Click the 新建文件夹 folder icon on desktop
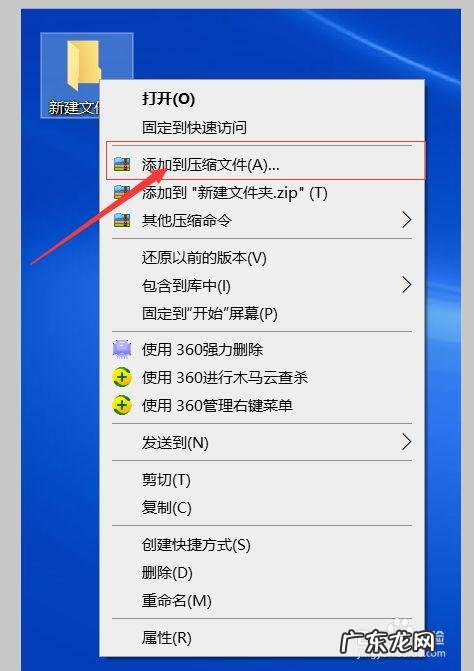This screenshot has width=474, height=671. coord(84,65)
